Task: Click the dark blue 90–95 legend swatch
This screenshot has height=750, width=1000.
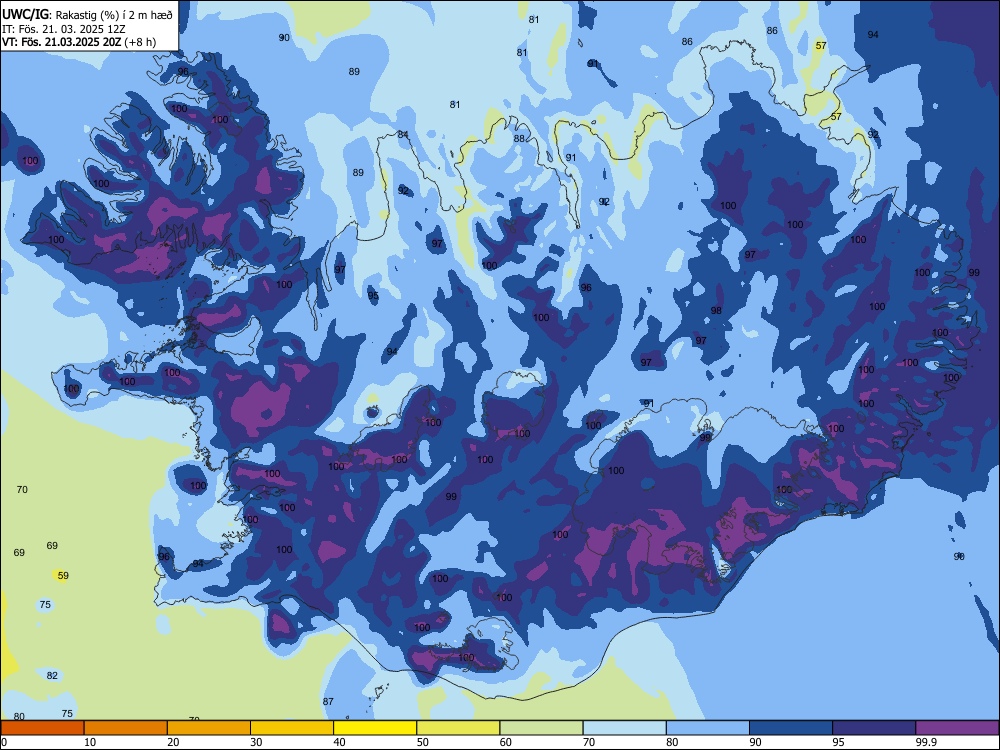Action: click(791, 728)
